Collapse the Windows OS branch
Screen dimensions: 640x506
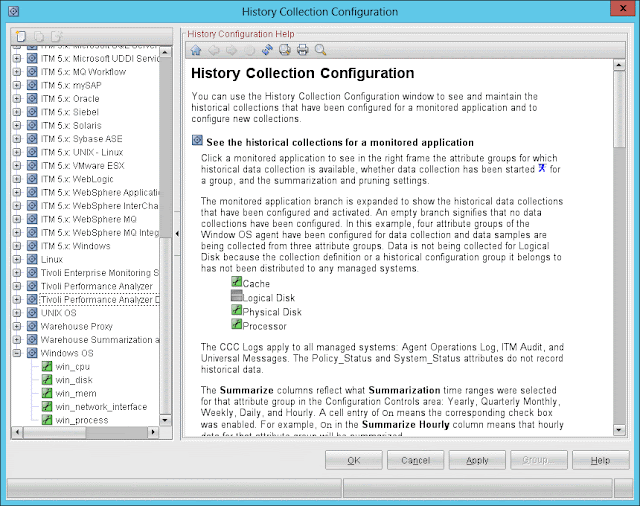pyautogui.click(x=17, y=353)
